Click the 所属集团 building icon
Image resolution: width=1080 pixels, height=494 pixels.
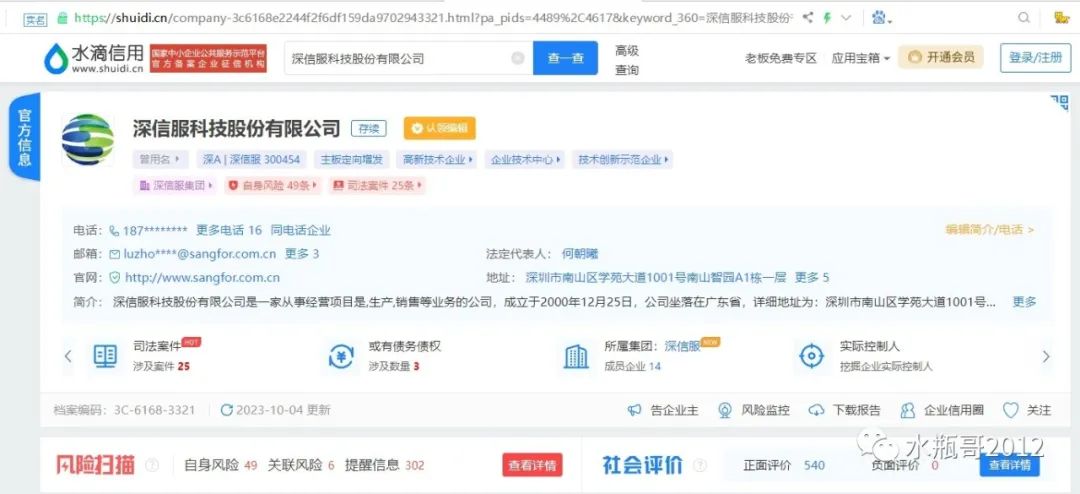[x=576, y=356]
